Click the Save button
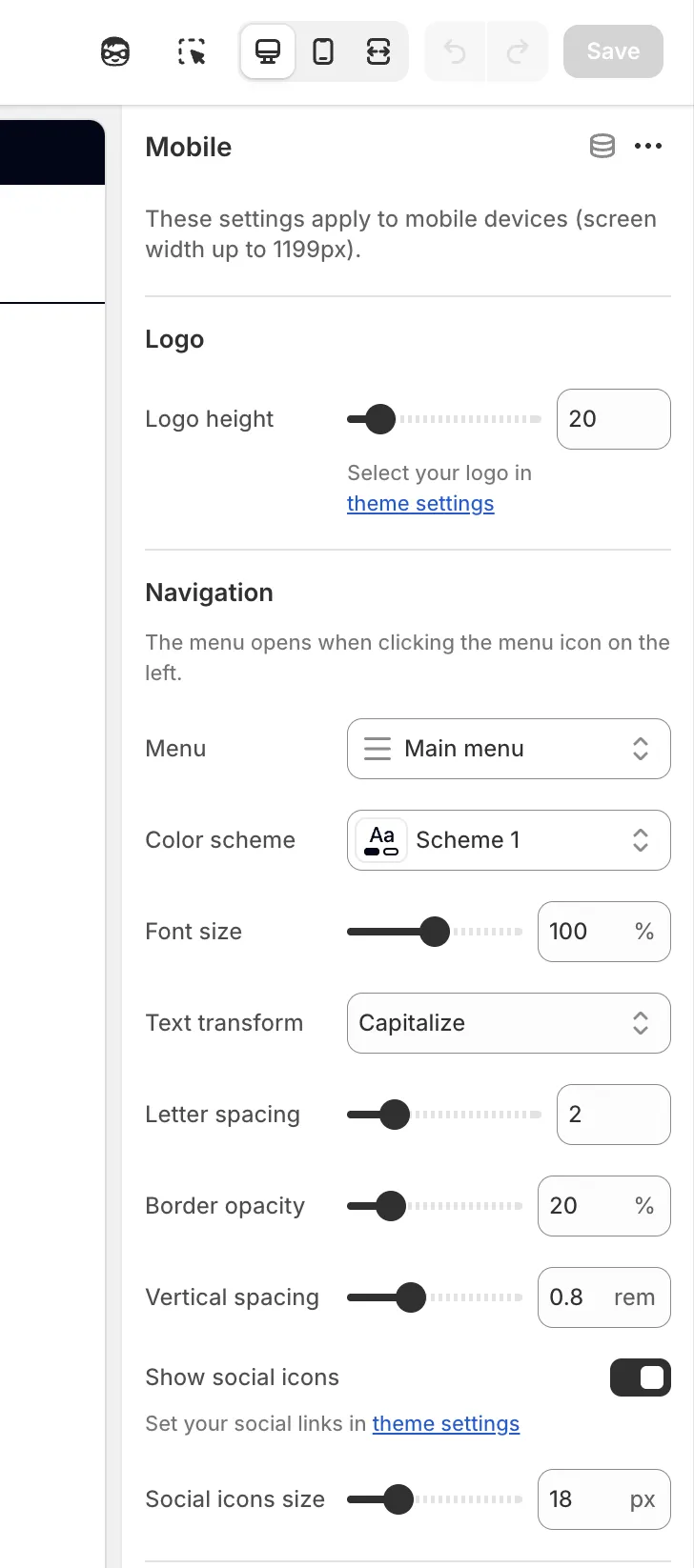This screenshot has height=1568, width=694. [612, 51]
